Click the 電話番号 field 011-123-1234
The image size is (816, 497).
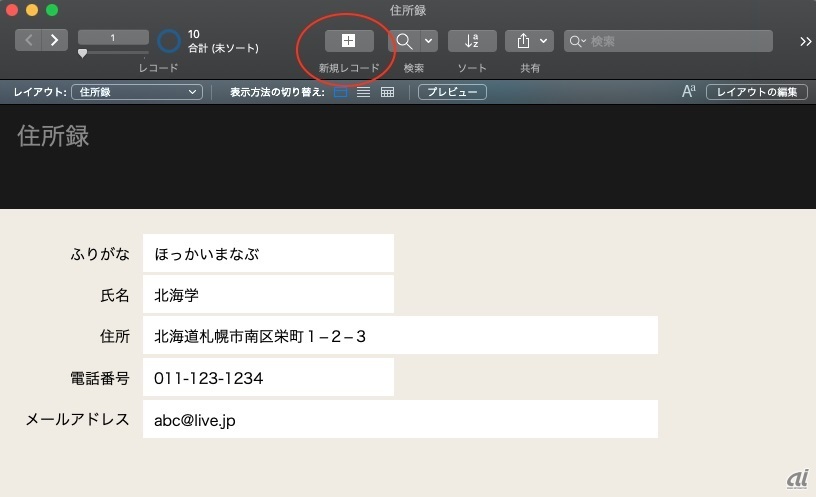[x=269, y=377]
